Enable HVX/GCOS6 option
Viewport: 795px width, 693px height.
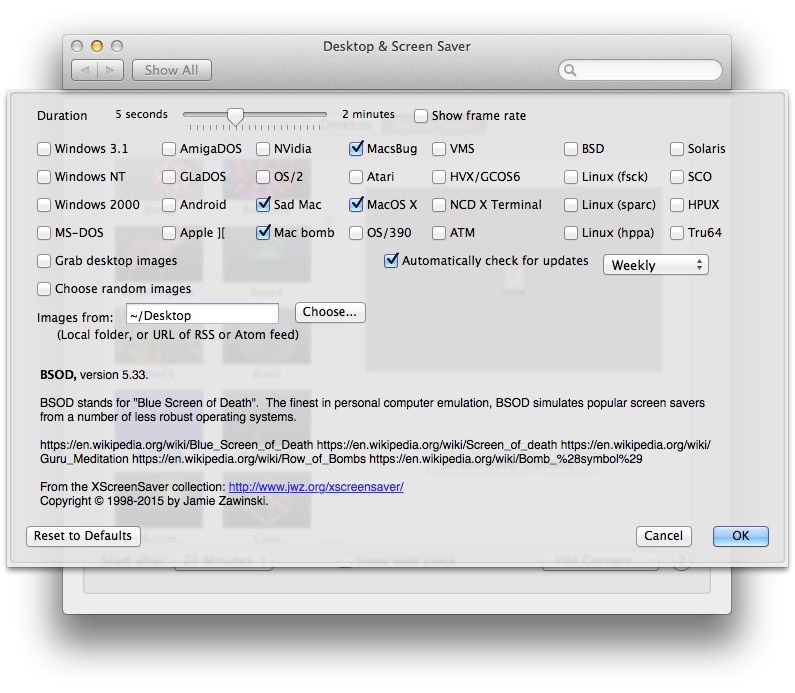(x=439, y=177)
